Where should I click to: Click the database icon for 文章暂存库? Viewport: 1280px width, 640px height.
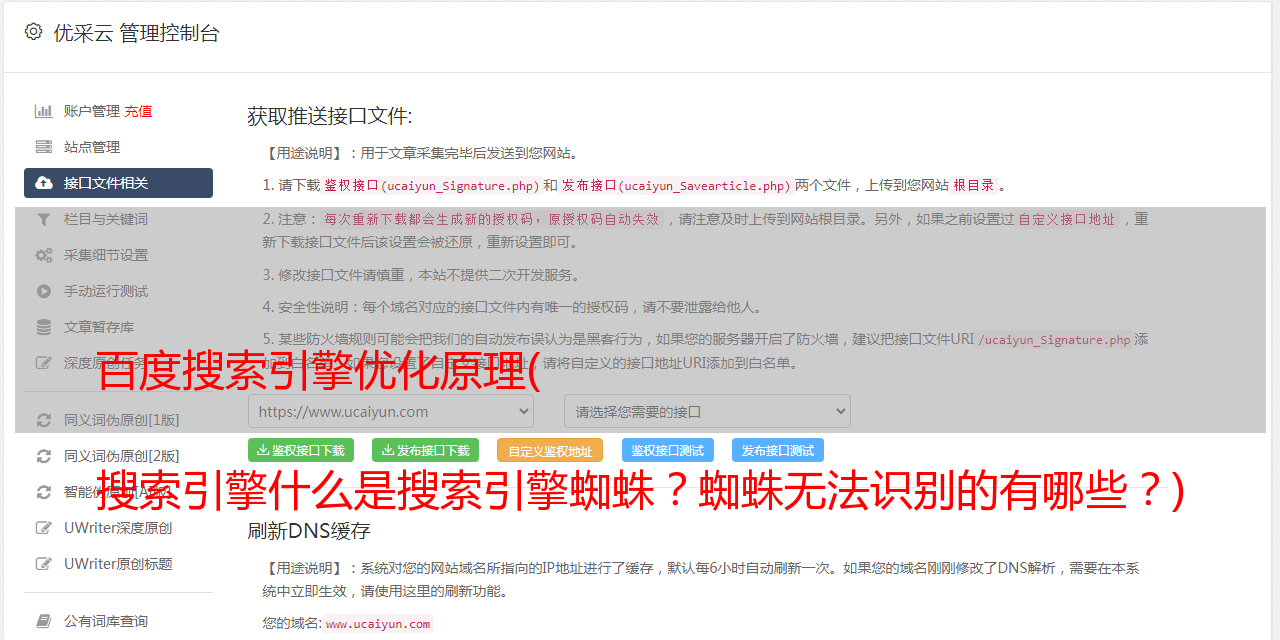44,327
